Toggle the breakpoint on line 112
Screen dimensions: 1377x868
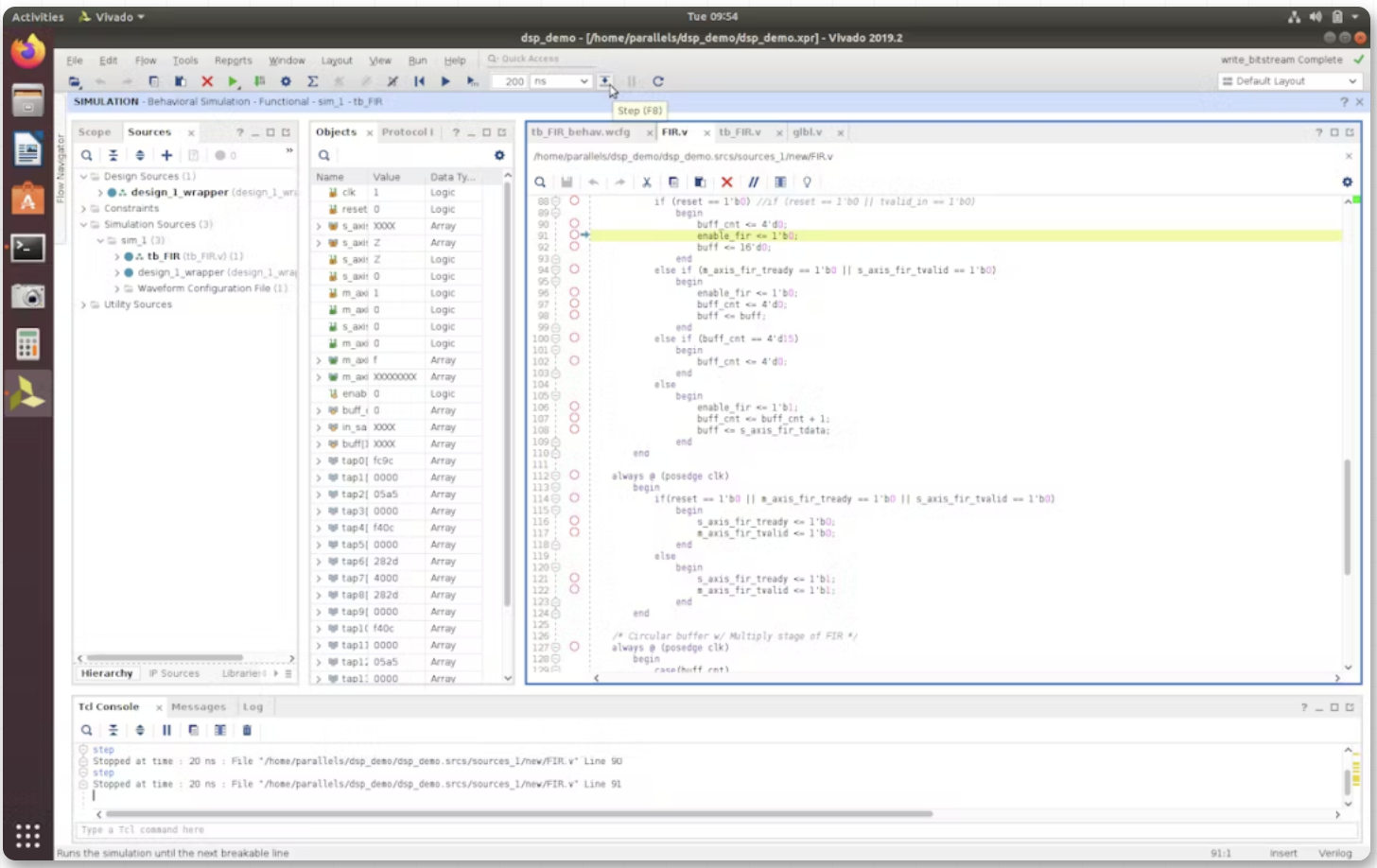[574, 476]
